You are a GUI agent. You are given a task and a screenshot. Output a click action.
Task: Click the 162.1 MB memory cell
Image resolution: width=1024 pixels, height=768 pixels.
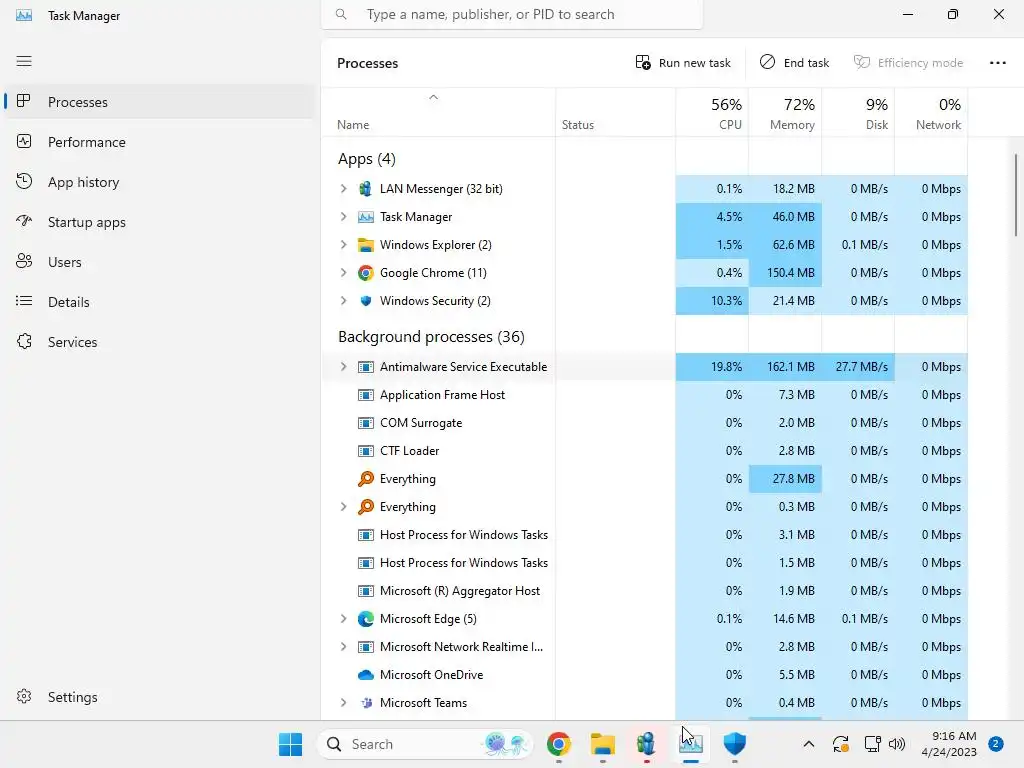[785, 367]
